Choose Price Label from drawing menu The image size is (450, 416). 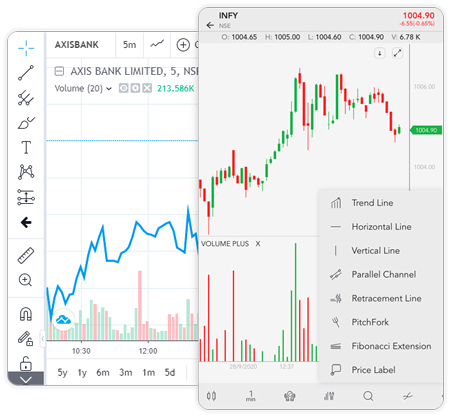coord(381,370)
